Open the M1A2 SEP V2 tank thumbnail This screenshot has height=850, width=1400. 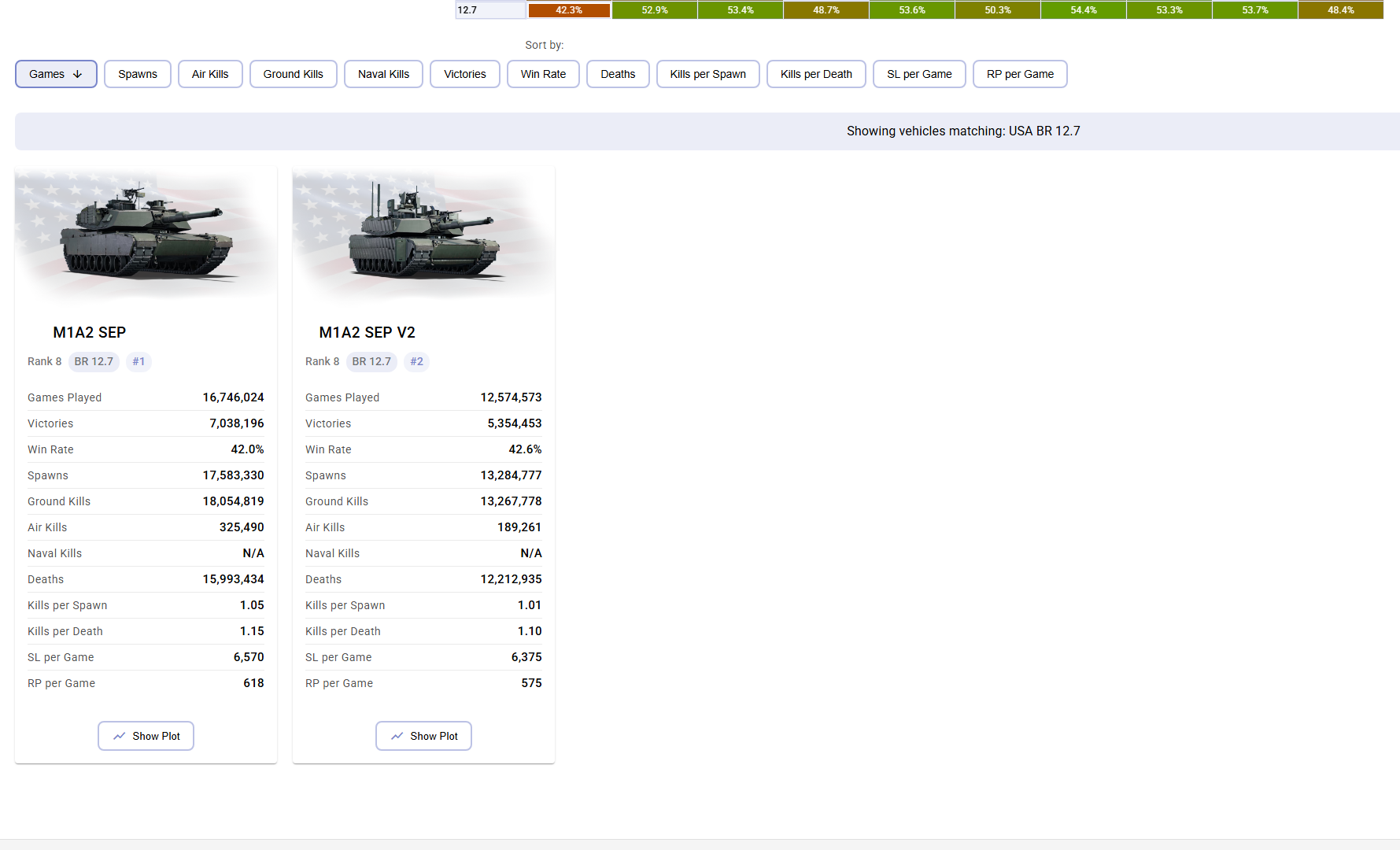click(x=423, y=234)
